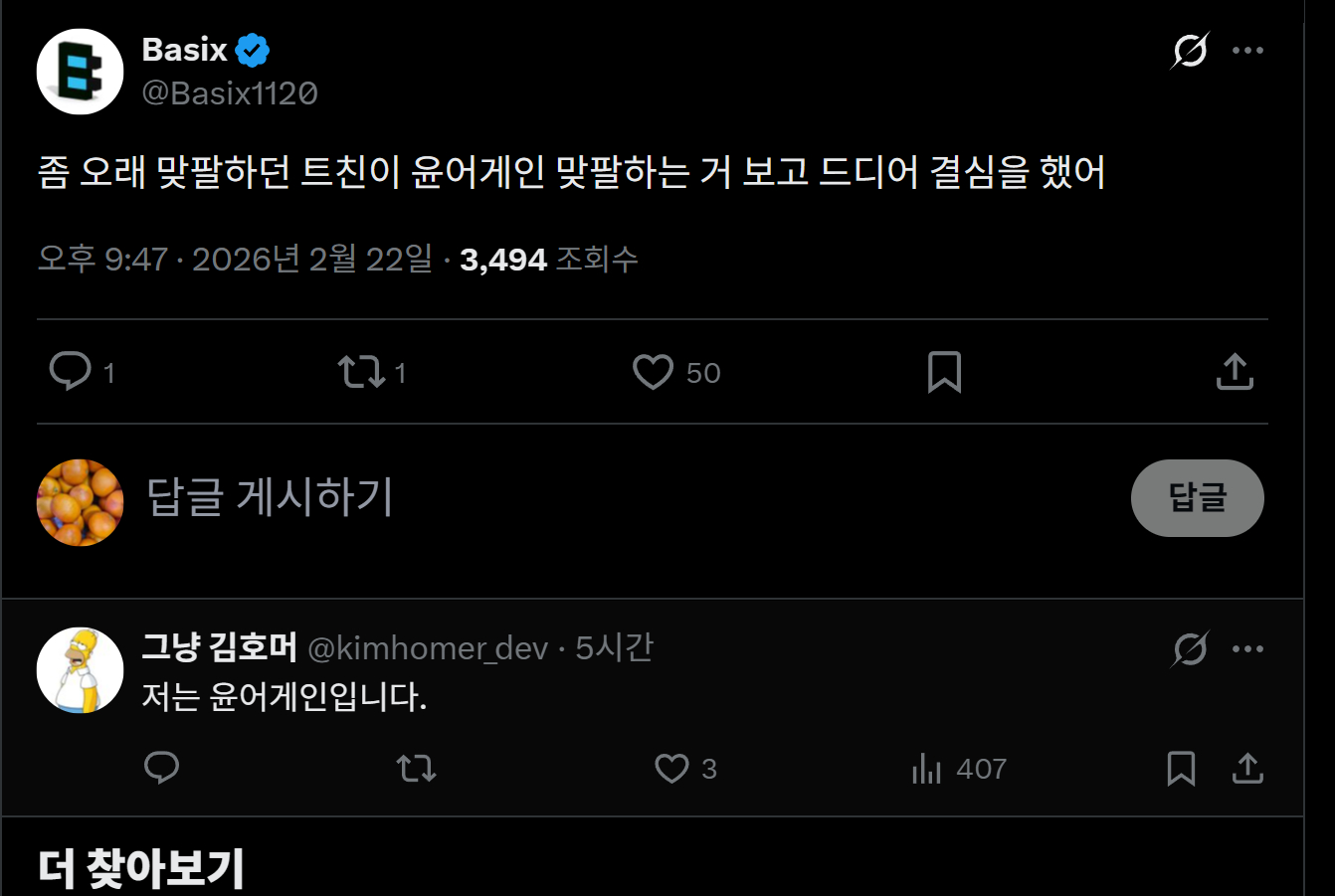Open the more options menu on Basix's post

pos(1247,50)
